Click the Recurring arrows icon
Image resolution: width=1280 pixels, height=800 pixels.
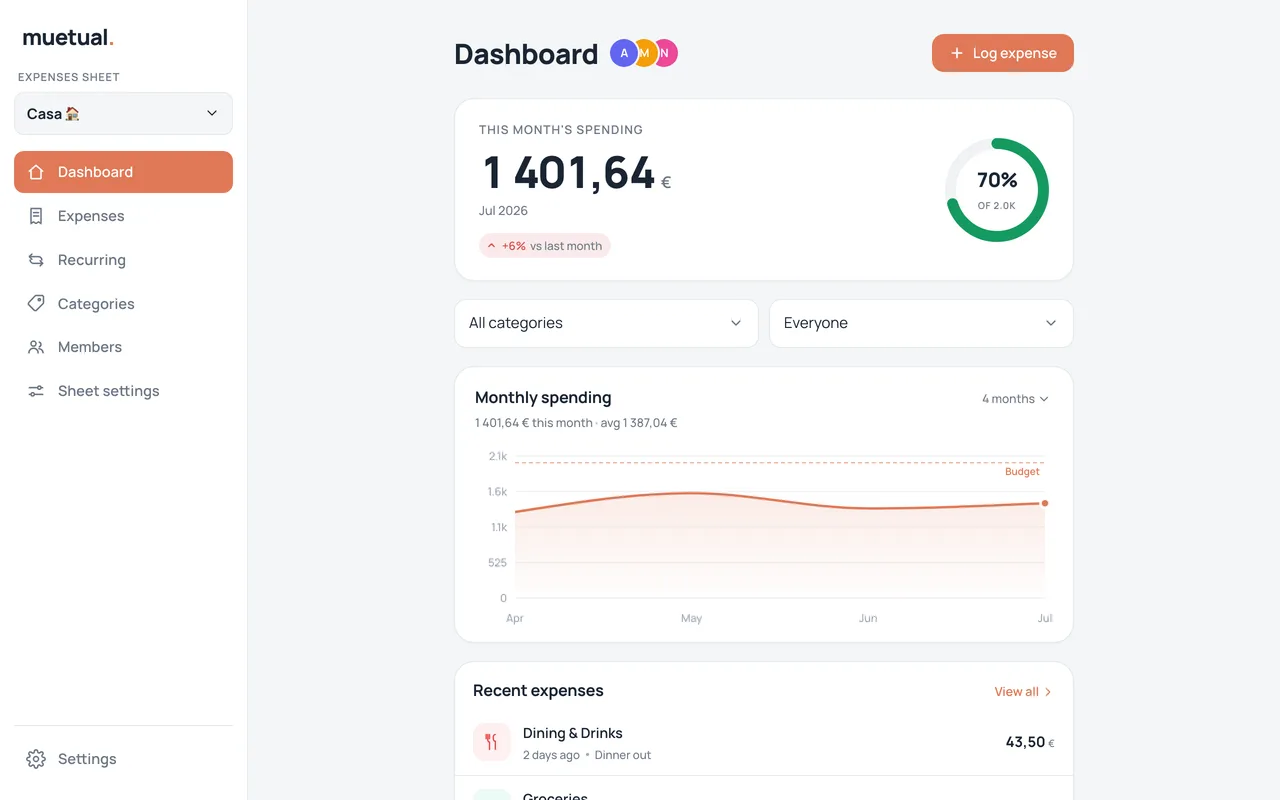tap(36, 260)
